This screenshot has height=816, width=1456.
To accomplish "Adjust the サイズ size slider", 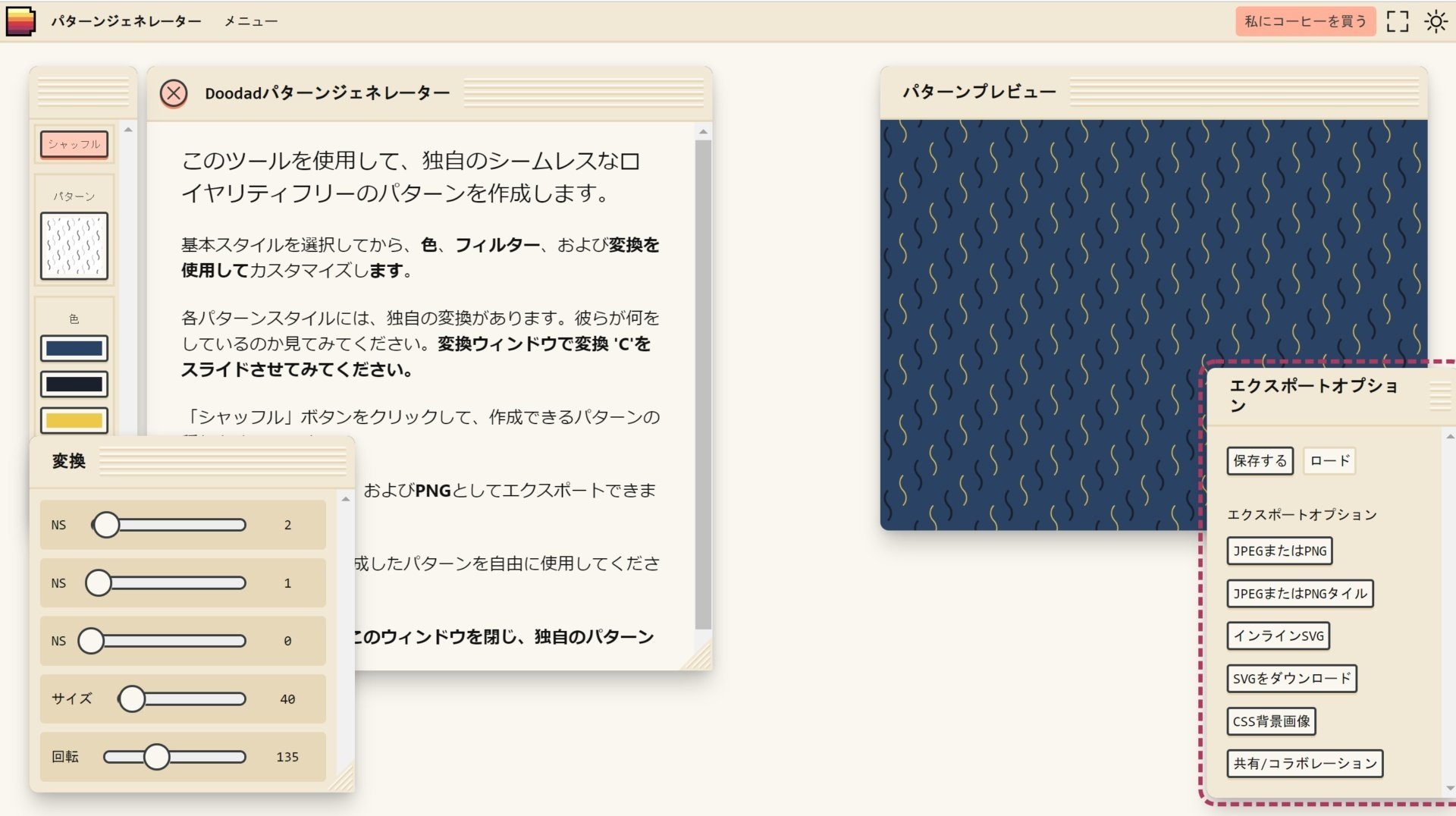I will tap(133, 699).
